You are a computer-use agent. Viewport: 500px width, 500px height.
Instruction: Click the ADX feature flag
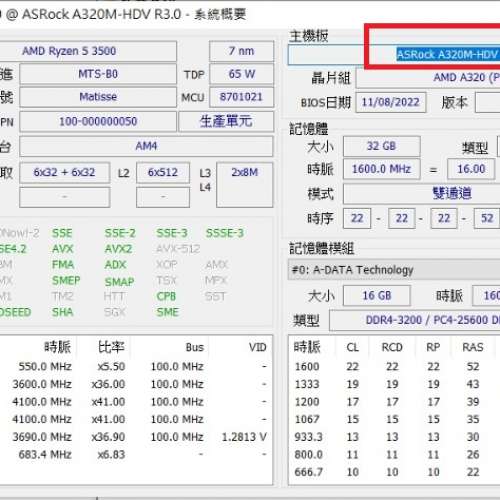(x=115, y=264)
